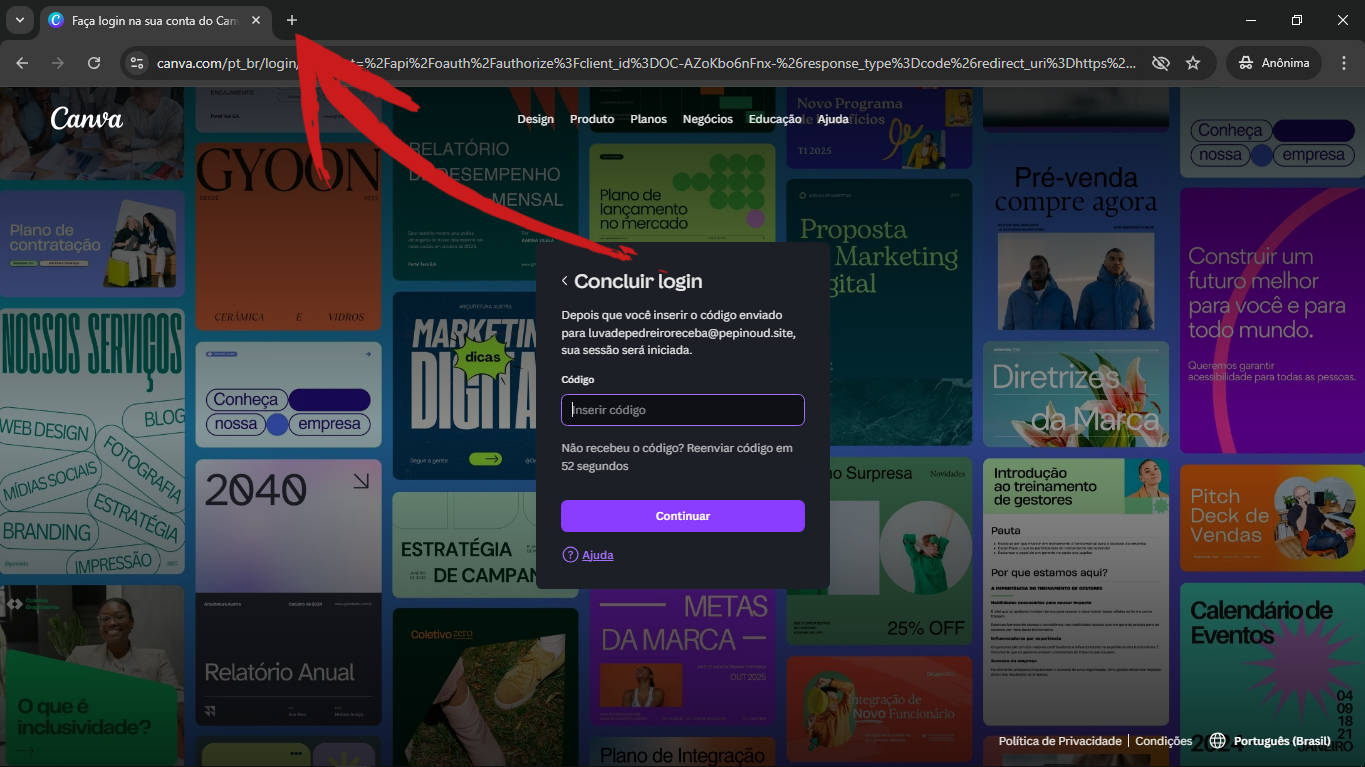Click the globe language icon
This screenshot has height=767, width=1365.
click(x=1217, y=741)
